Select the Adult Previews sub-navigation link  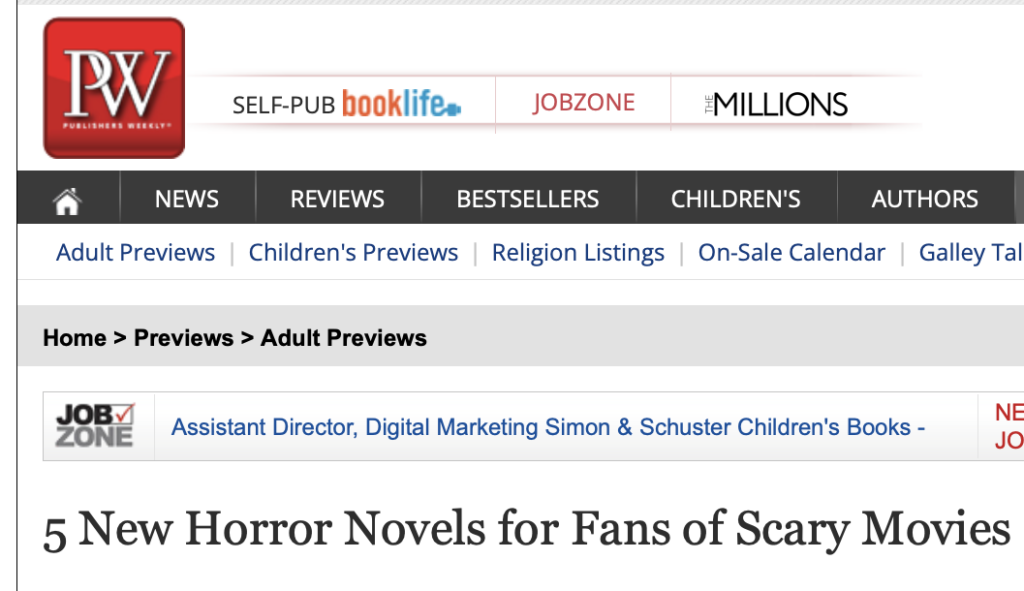pyautogui.click(x=135, y=253)
